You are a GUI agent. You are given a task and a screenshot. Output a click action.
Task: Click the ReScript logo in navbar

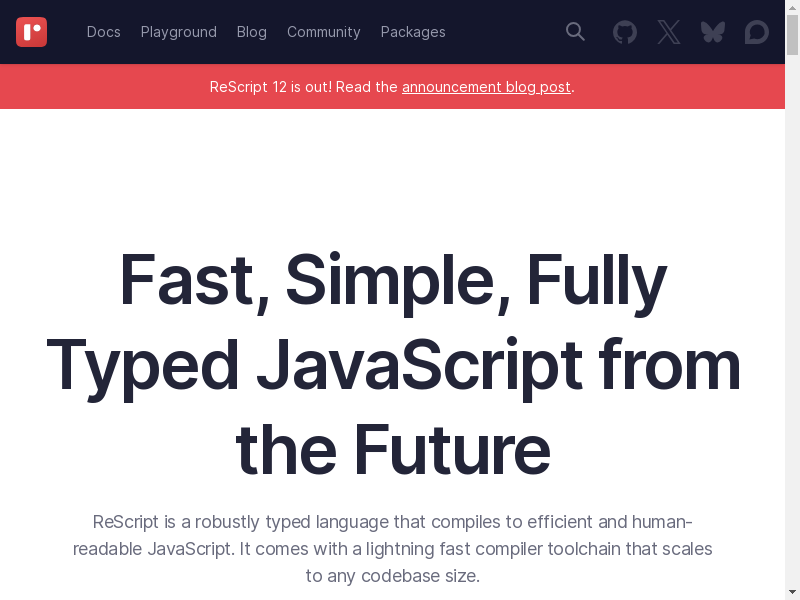pos(31,32)
